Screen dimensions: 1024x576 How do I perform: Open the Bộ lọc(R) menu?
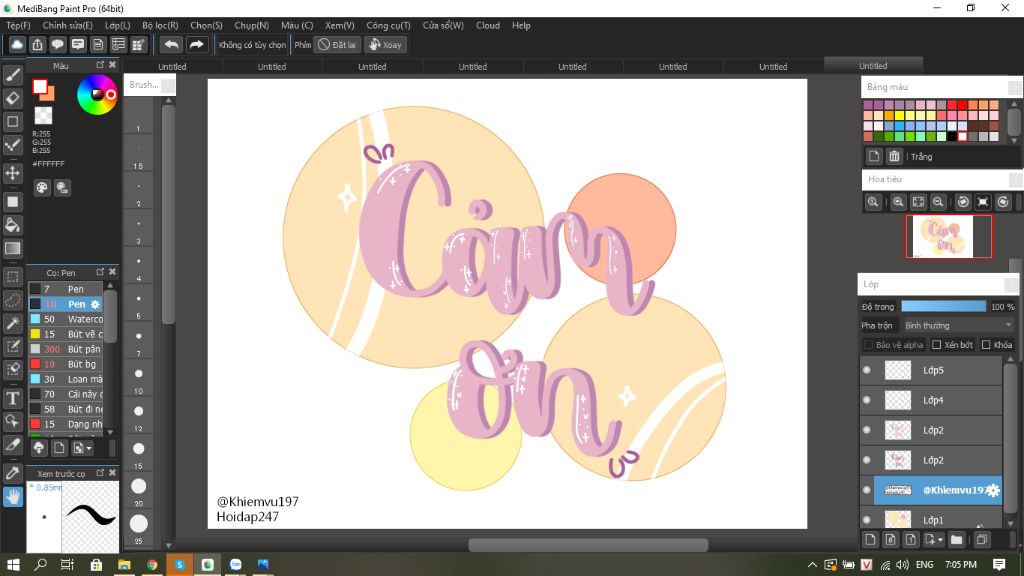(160, 25)
